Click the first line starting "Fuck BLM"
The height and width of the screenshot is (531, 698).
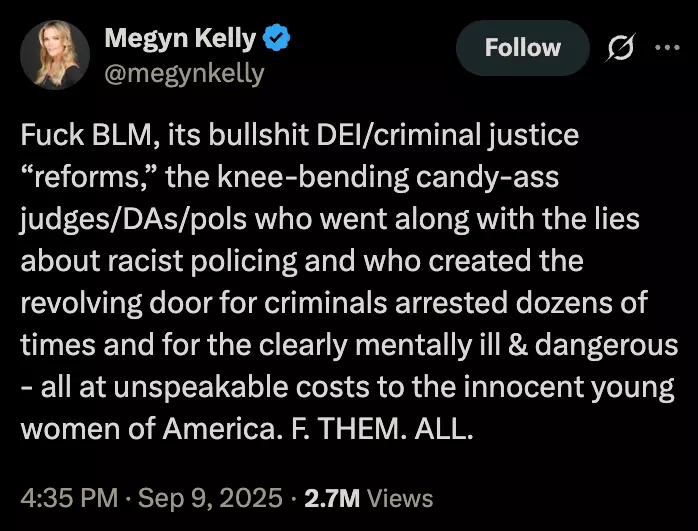click(x=300, y=135)
